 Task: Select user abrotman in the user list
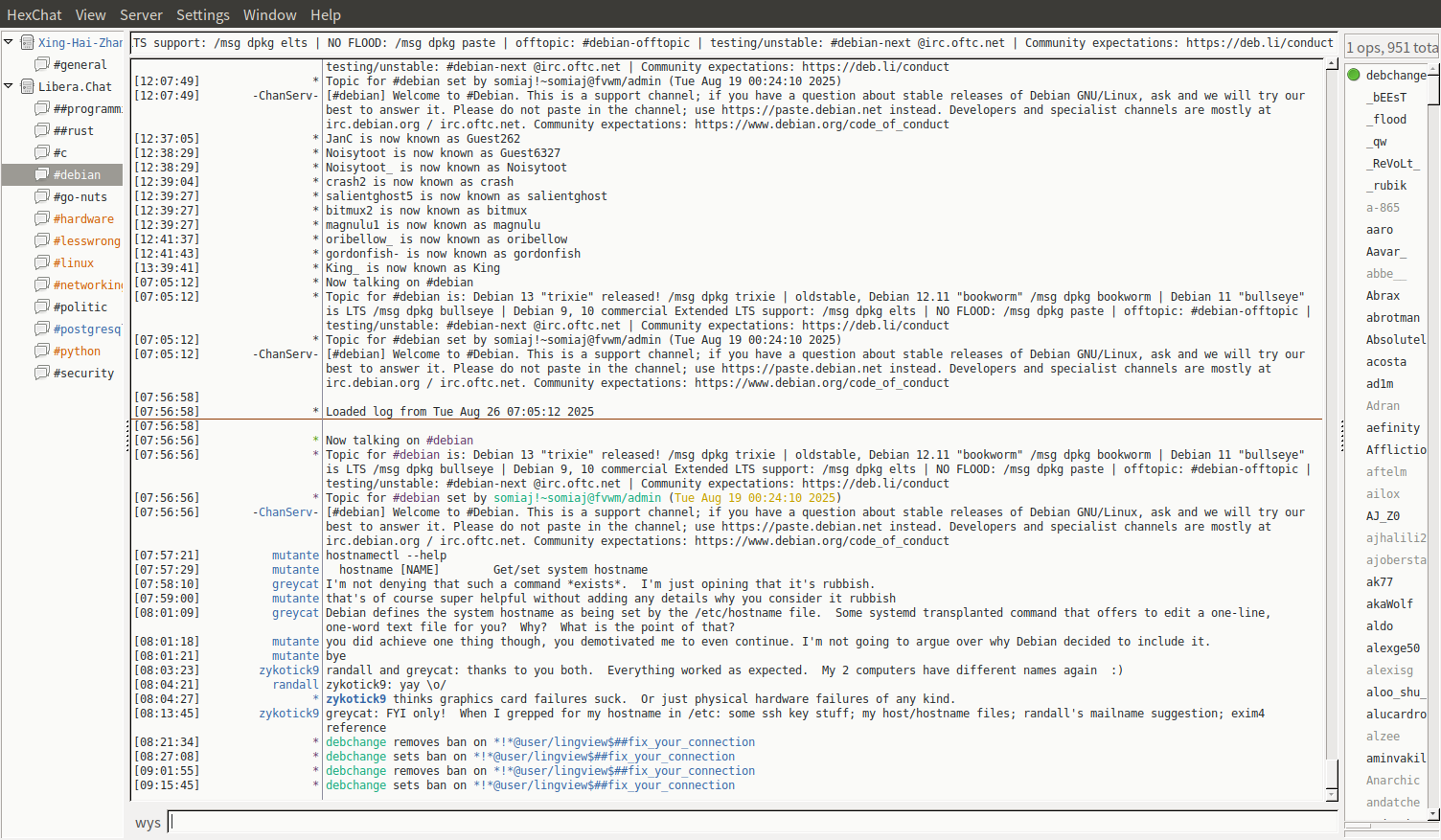(x=1393, y=317)
